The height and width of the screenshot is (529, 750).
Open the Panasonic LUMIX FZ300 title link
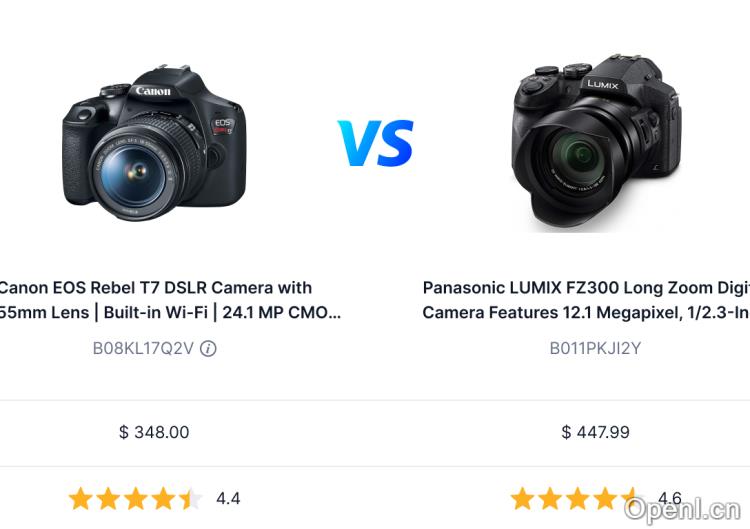(x=586, y=300)
